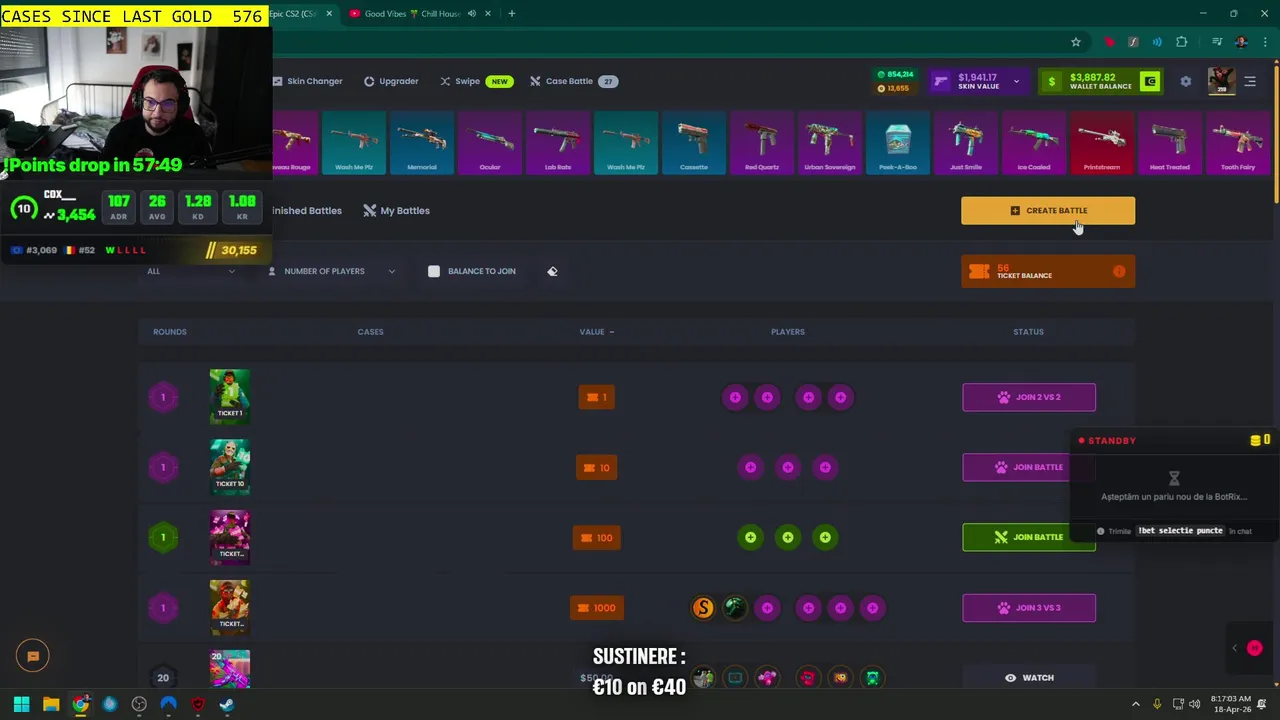Click the Printstream skin in drop feed

click(x=1102, y=144)
